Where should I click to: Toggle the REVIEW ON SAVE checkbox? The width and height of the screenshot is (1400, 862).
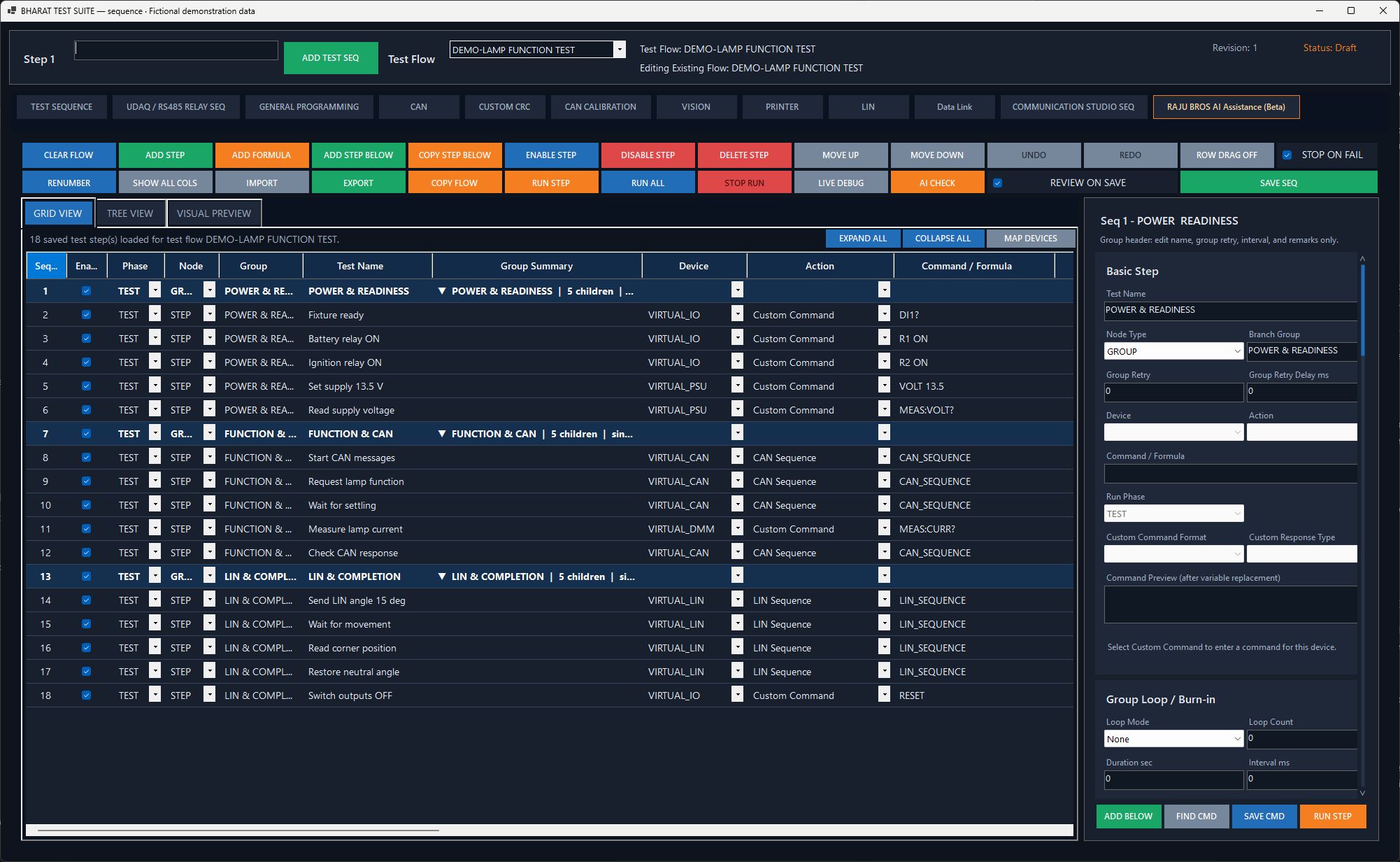(x=997, y=183)
